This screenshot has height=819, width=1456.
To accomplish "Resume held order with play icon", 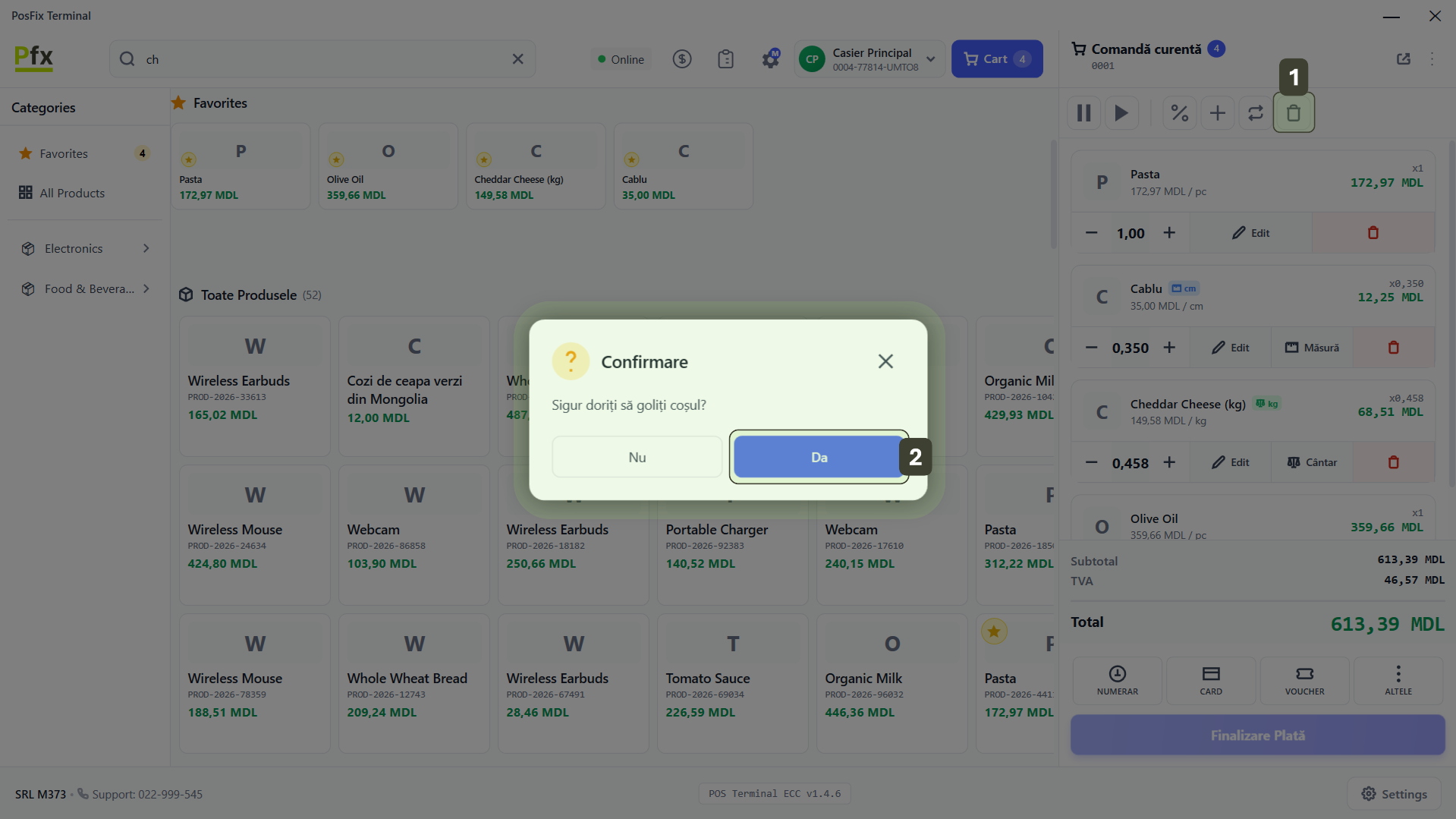I will click(1121, 113).
